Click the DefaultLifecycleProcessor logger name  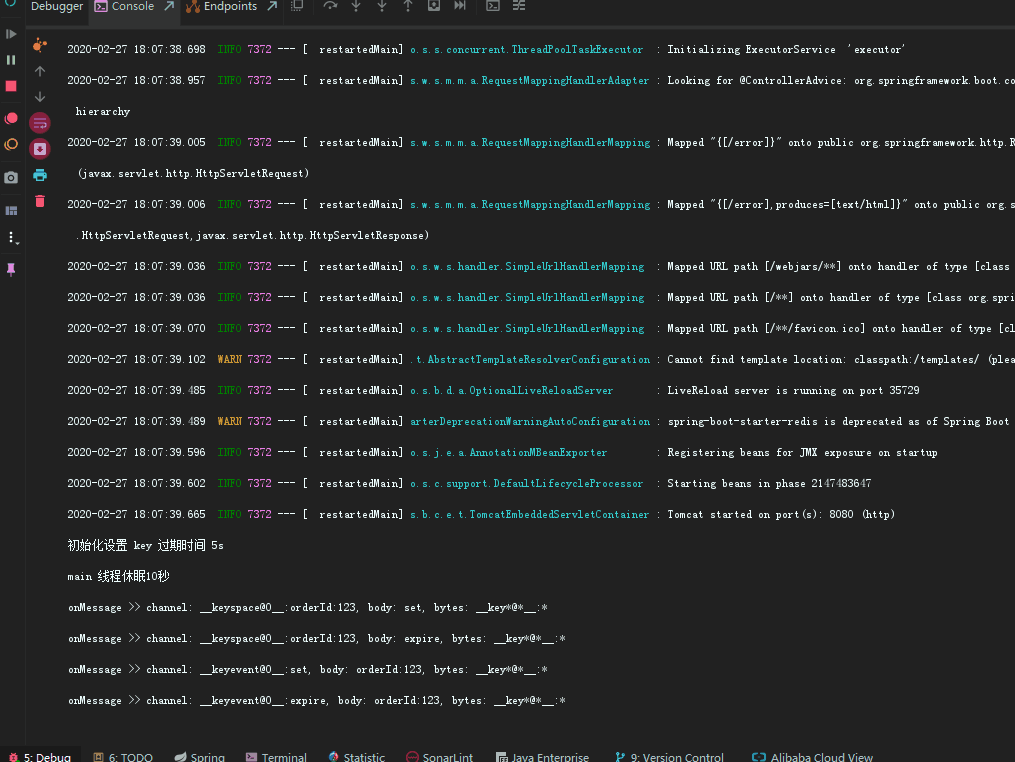click(526, 484)
